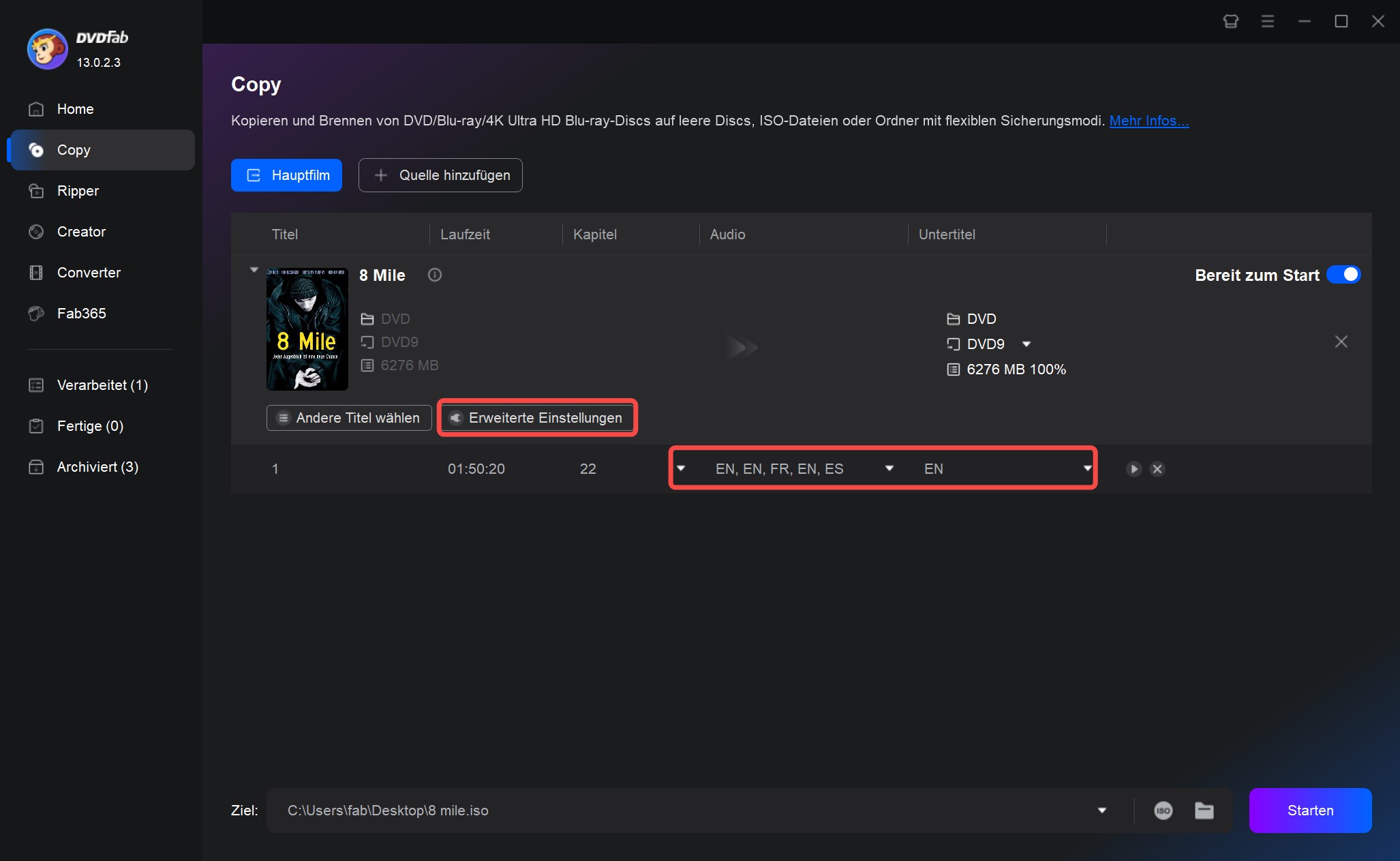This screenshot has width=1400, height=861.
Task: Click the 8 Mile title name
Action: tap(382, 275)
